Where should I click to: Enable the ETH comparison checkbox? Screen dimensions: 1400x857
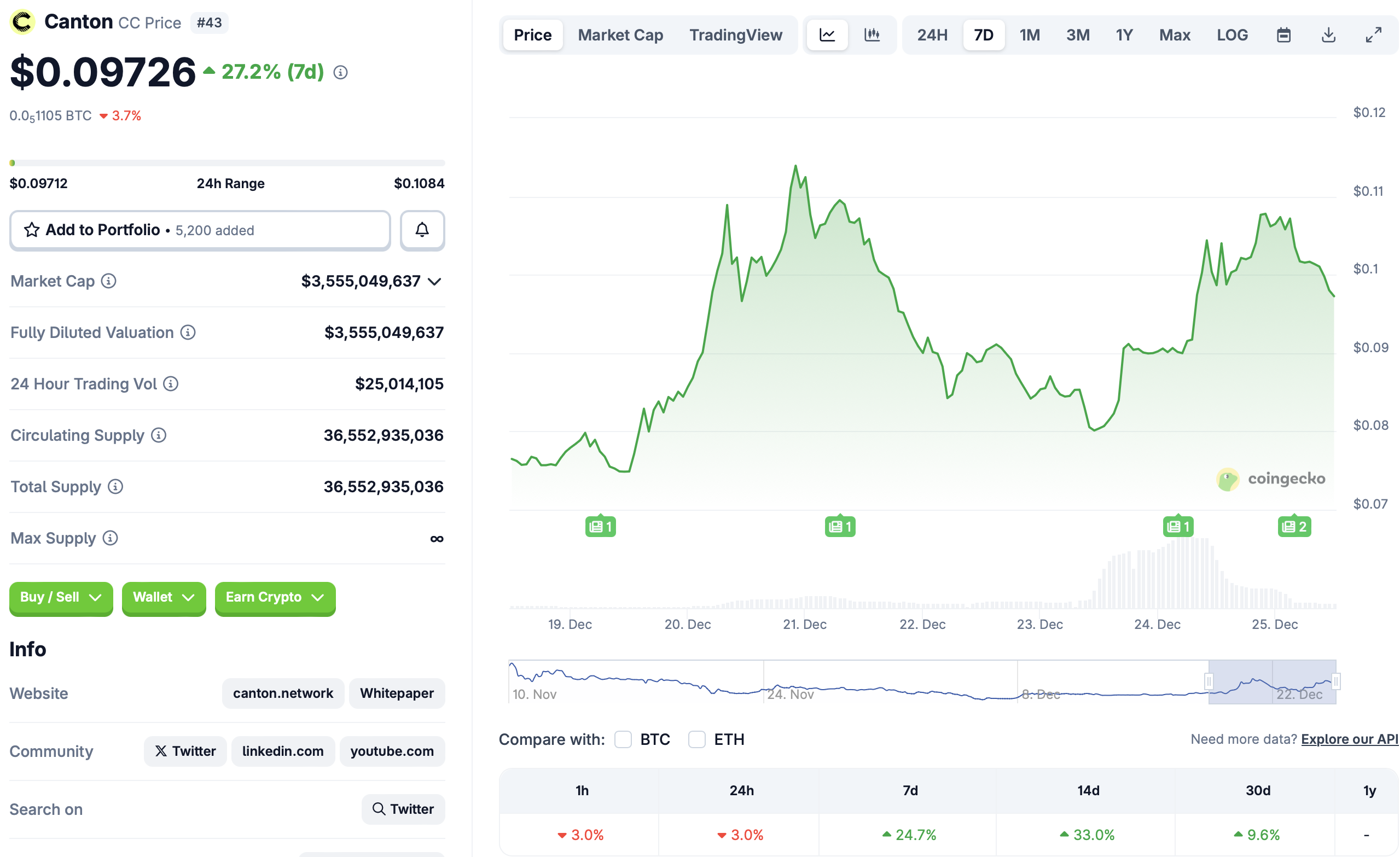697,739
